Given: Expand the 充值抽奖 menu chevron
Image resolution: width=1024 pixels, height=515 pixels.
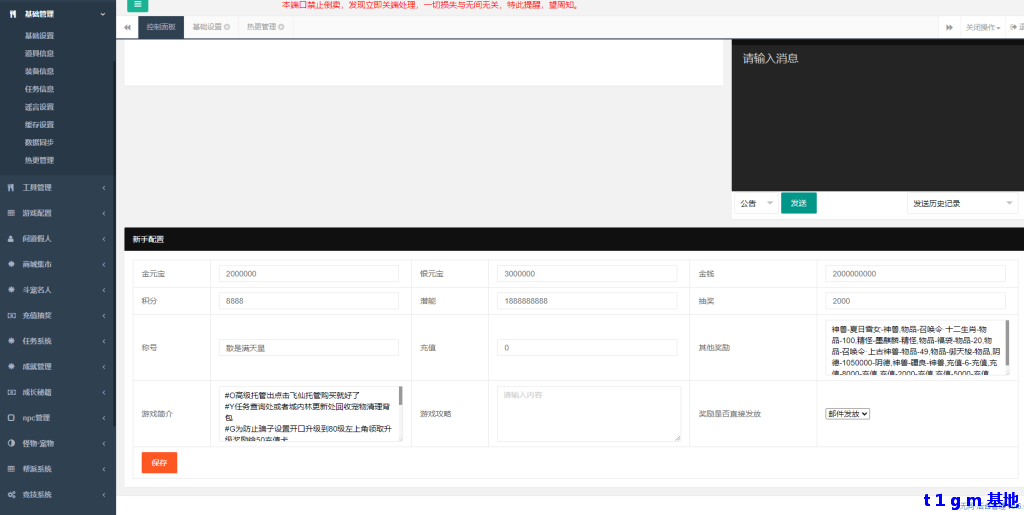Looking at the screenshot, I should coord(104,316).
